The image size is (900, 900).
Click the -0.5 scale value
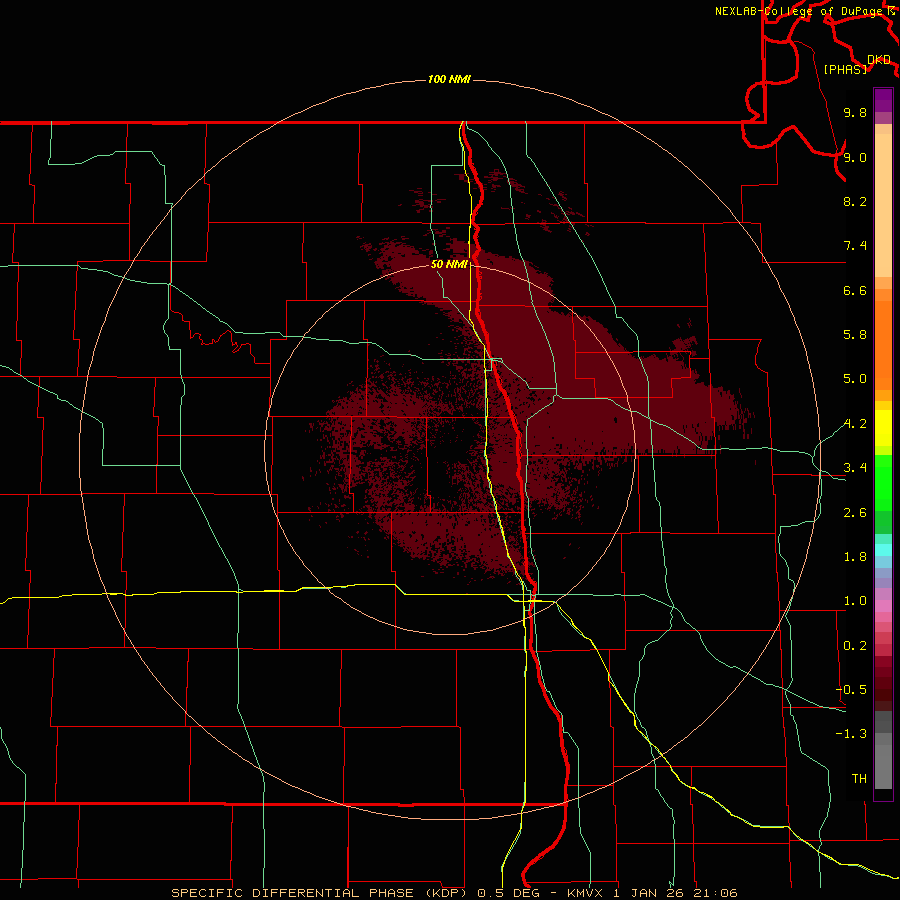click(x=851, y=690)
